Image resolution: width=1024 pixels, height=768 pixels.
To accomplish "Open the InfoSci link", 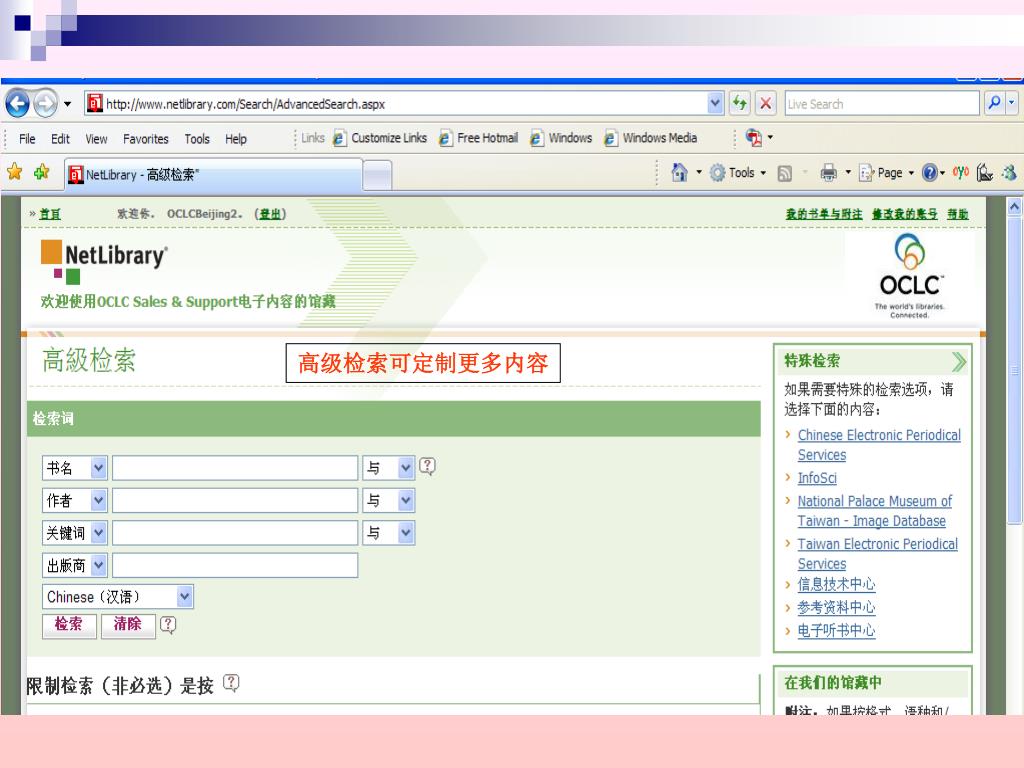I will click(817, 478).
